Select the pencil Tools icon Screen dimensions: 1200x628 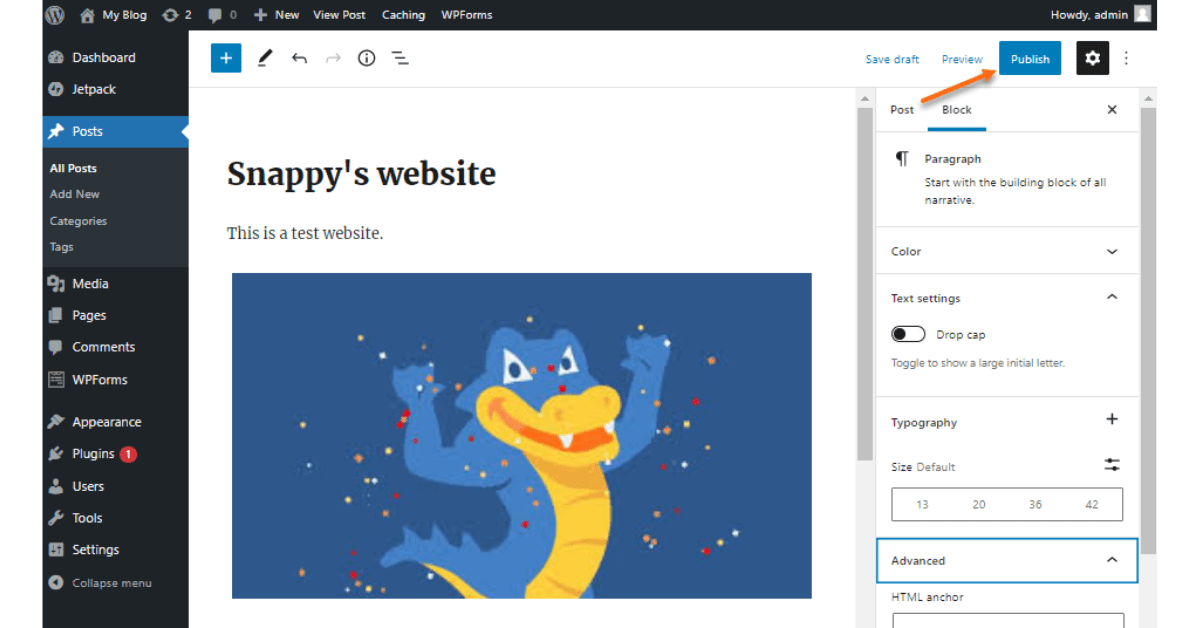coord(264,58)
